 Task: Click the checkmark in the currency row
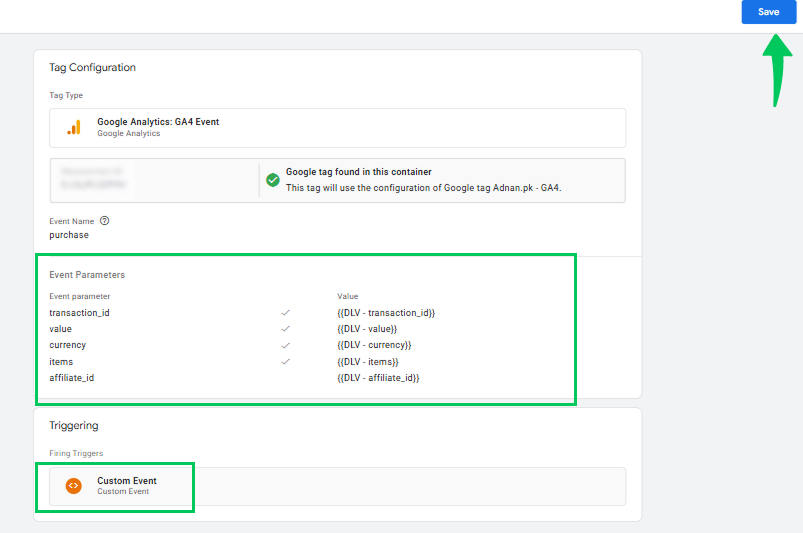[285, 345]
